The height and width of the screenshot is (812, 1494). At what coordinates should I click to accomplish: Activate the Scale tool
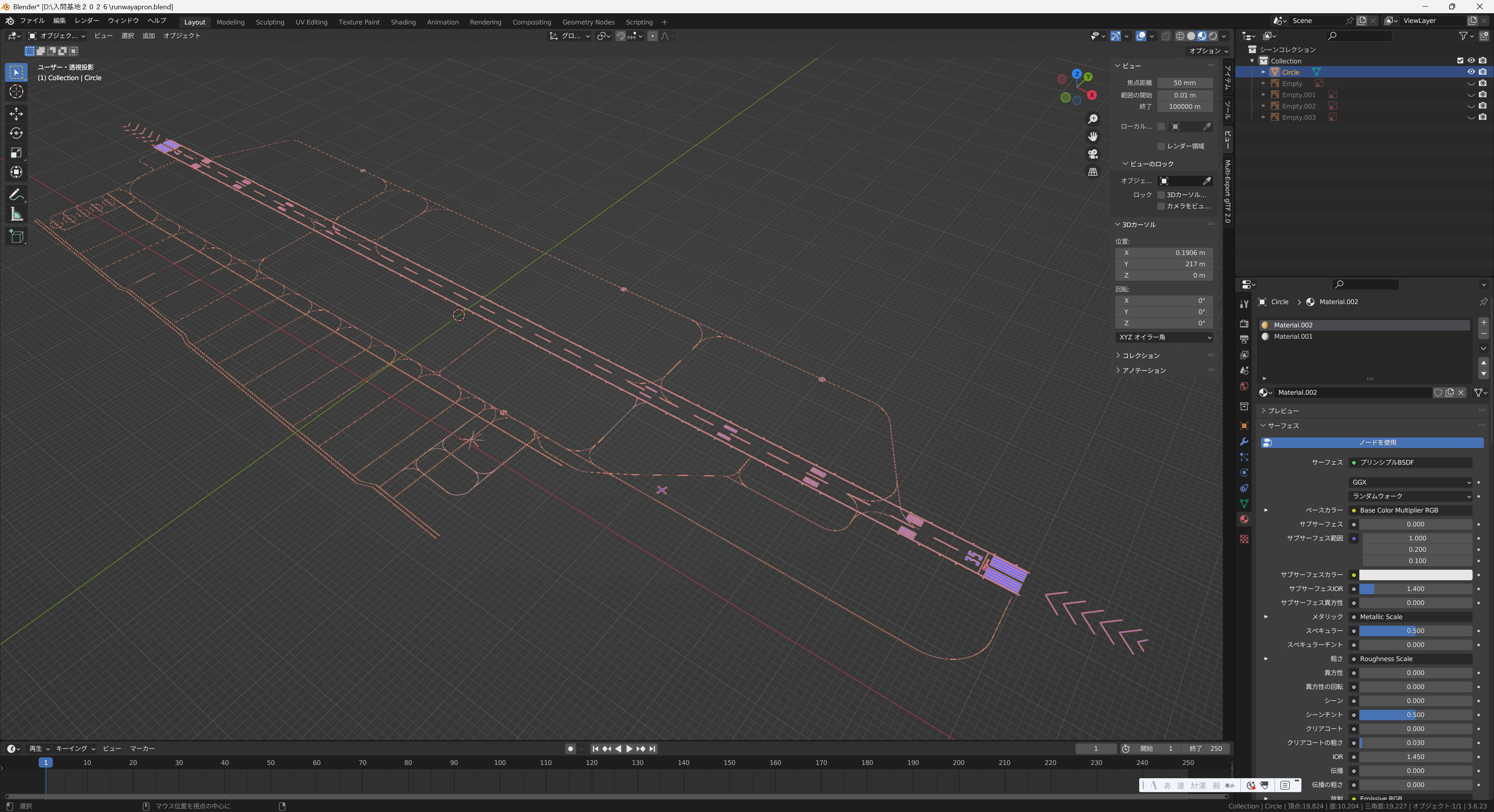pyautogui.click(x=16, y=153)
